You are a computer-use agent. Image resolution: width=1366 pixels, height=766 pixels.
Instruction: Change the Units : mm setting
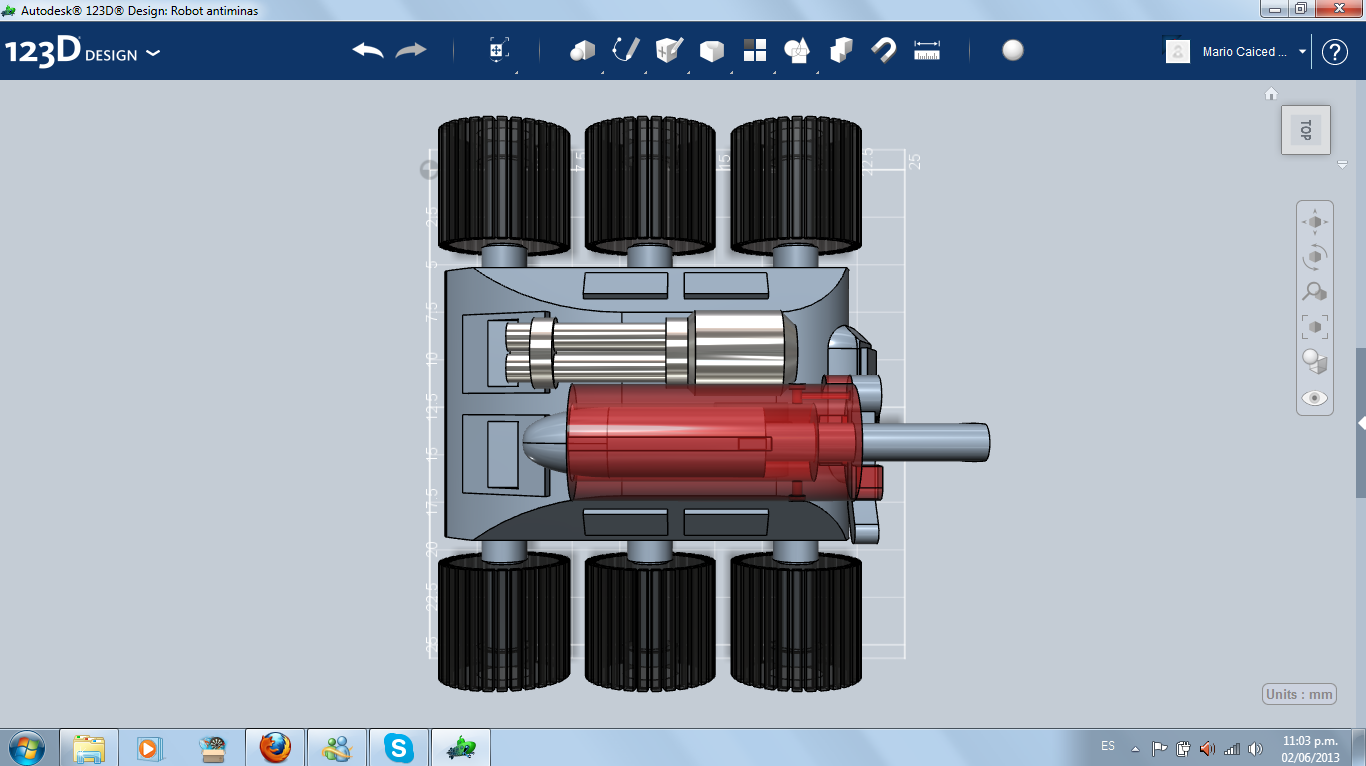point(1299,695)
